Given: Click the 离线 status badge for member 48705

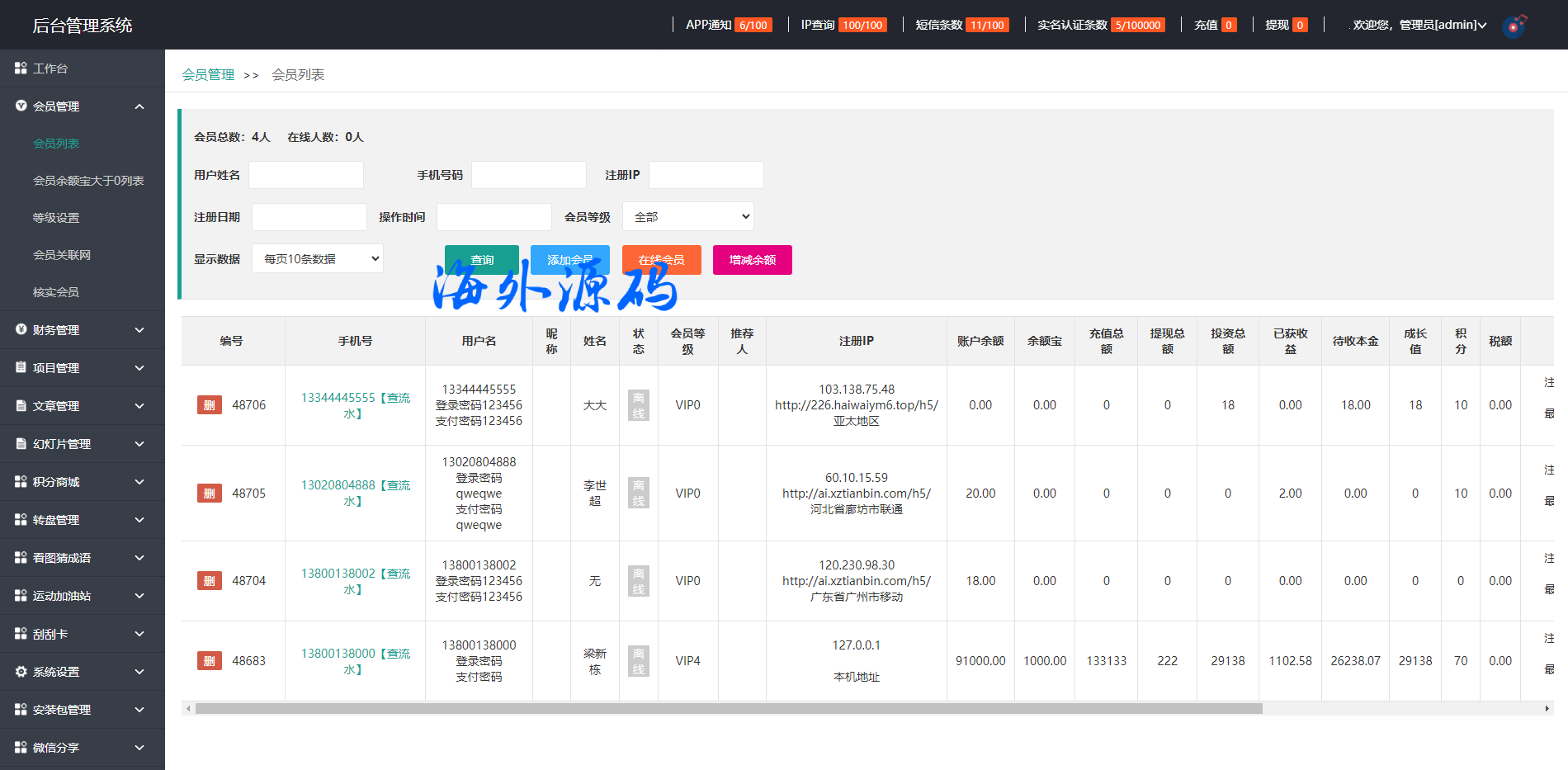Looking at the screenshot, I should 638,494.
